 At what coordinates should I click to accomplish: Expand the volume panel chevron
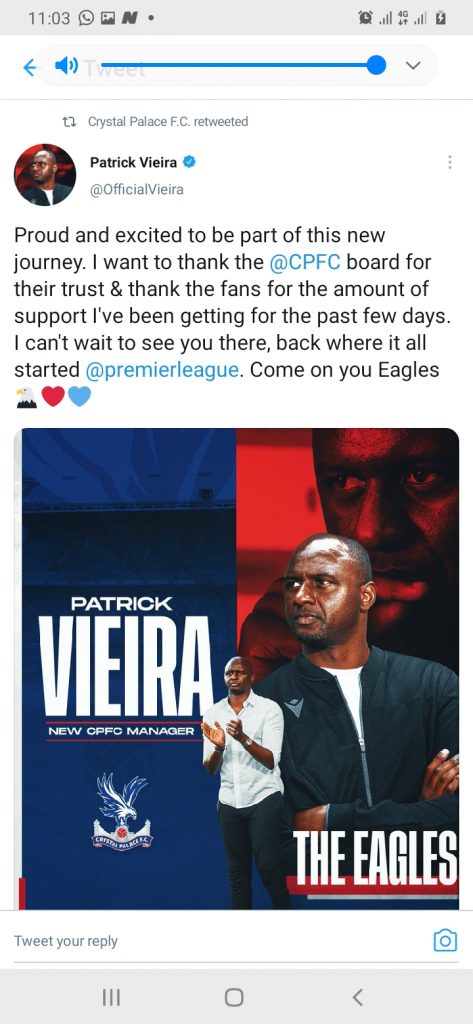coord(413,65)
